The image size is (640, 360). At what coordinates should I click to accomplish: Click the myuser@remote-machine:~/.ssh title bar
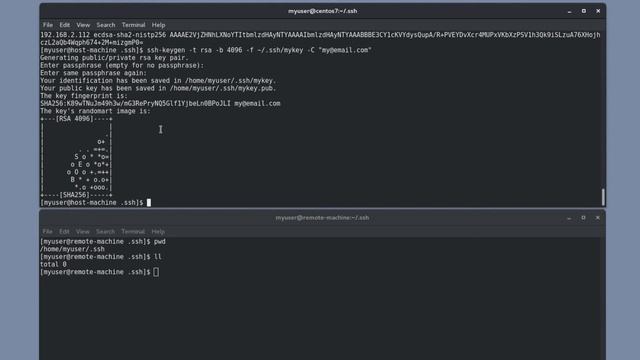[x=322, y=218]
